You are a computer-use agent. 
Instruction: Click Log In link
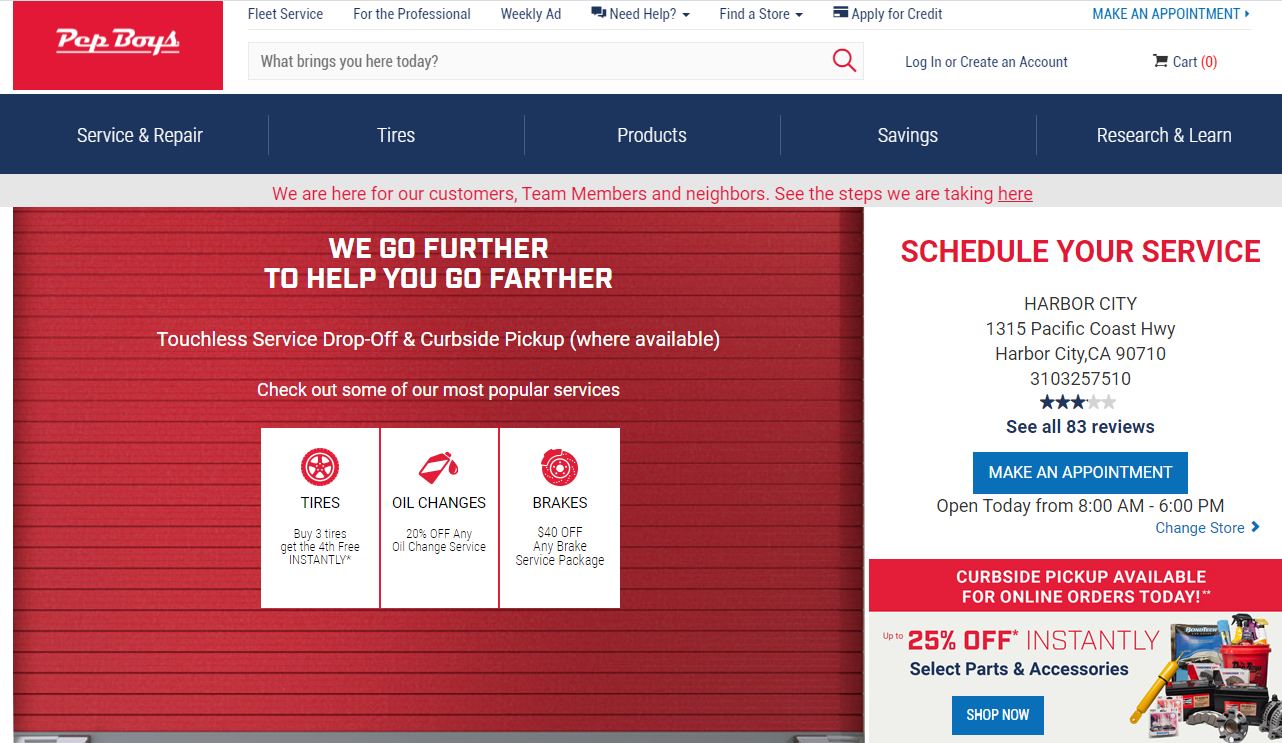click(923, 62)
